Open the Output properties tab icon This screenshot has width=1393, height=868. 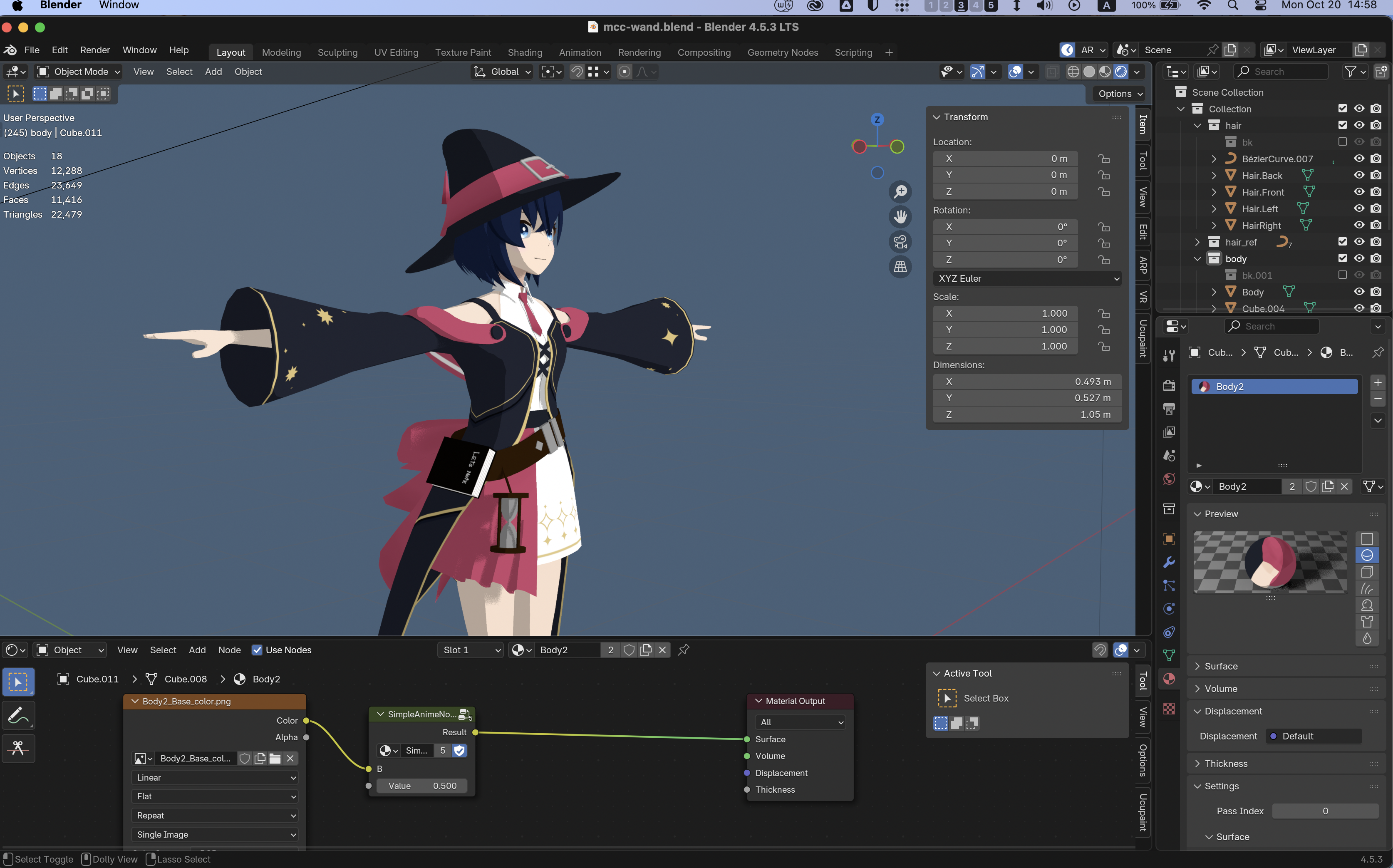click(1169, 409)
